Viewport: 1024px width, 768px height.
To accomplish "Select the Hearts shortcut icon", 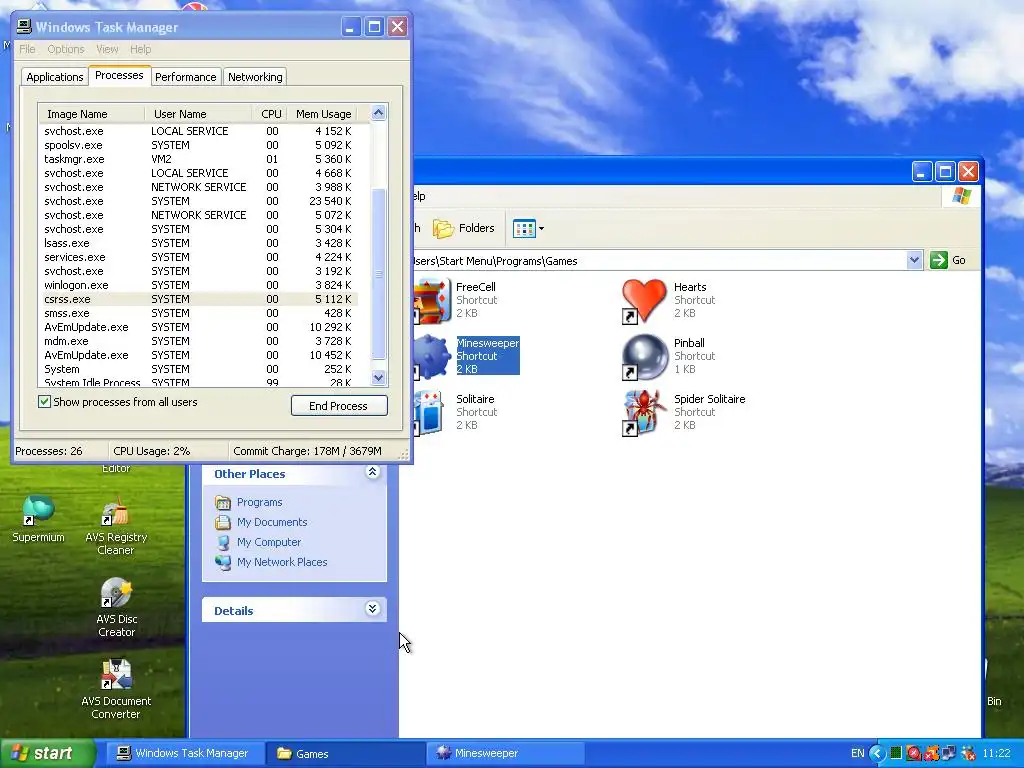I will pyautogui.click(x=644, y=300).
